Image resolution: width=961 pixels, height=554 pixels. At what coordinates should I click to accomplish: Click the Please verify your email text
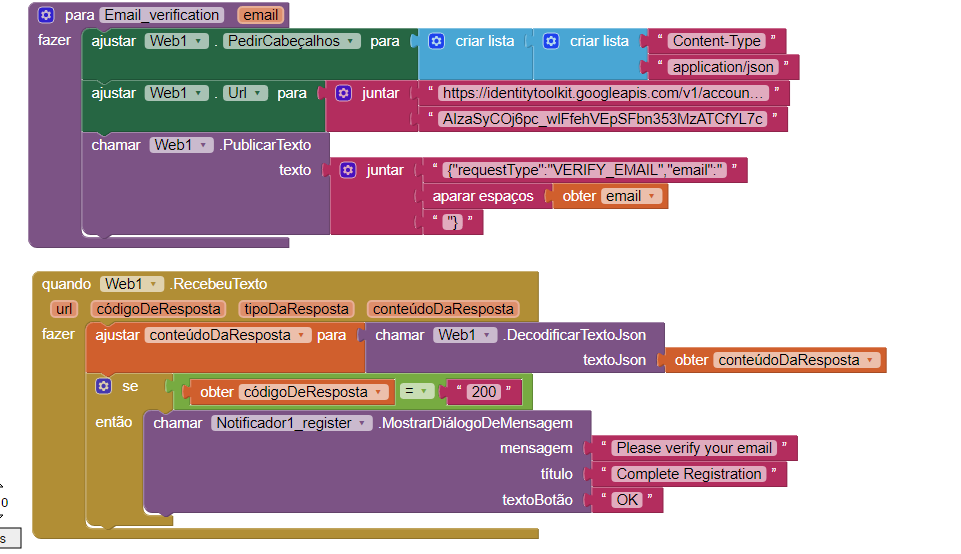pyautogui.click(x=694, y=448)
